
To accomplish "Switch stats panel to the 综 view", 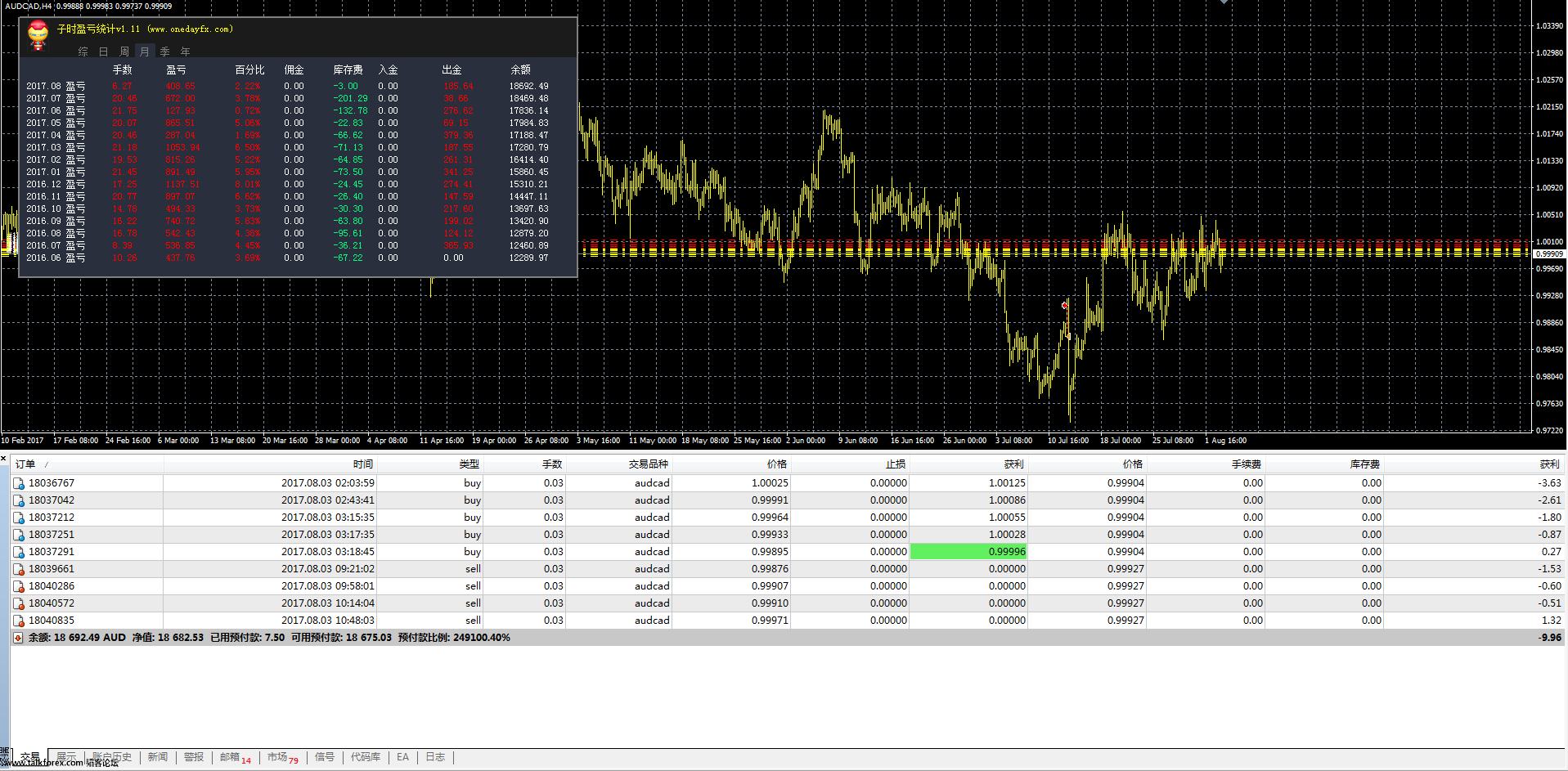I will click(x=83, y=52).
